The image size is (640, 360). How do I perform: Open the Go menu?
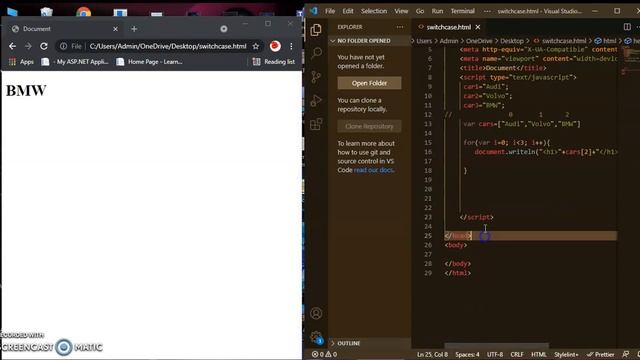(x=420, y=11)
